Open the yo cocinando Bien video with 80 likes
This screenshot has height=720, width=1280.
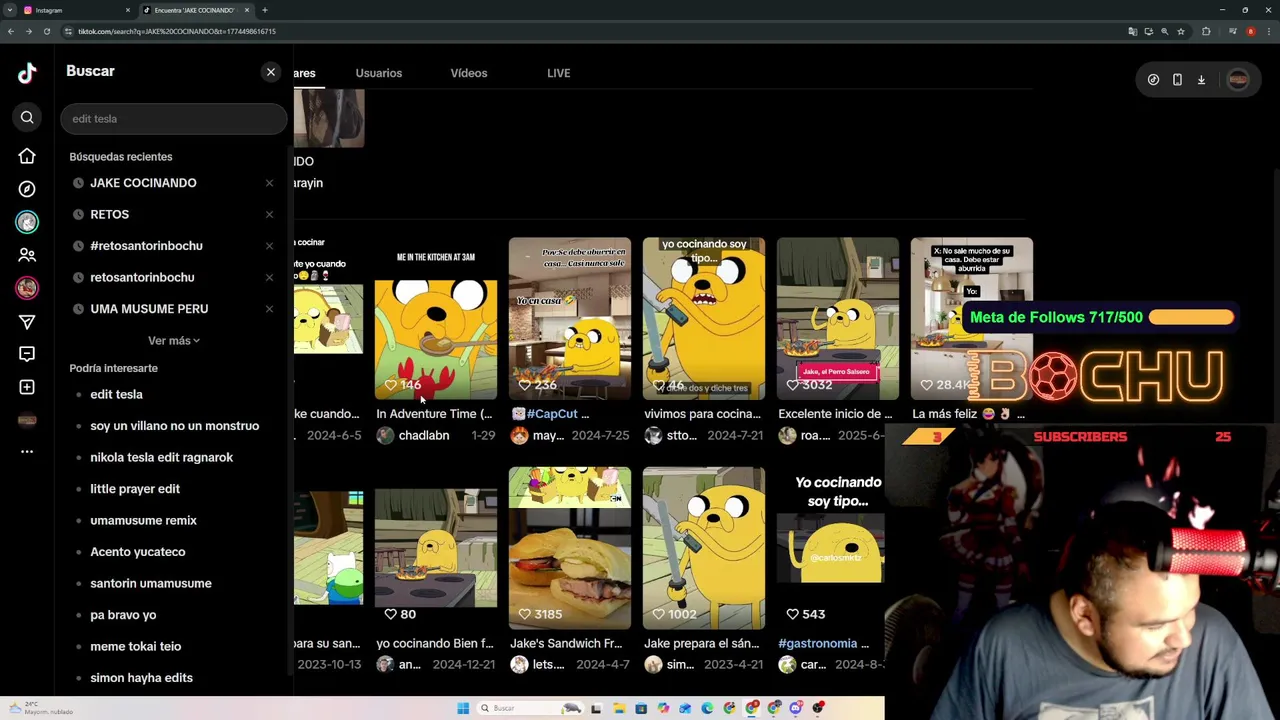(436, 548)
